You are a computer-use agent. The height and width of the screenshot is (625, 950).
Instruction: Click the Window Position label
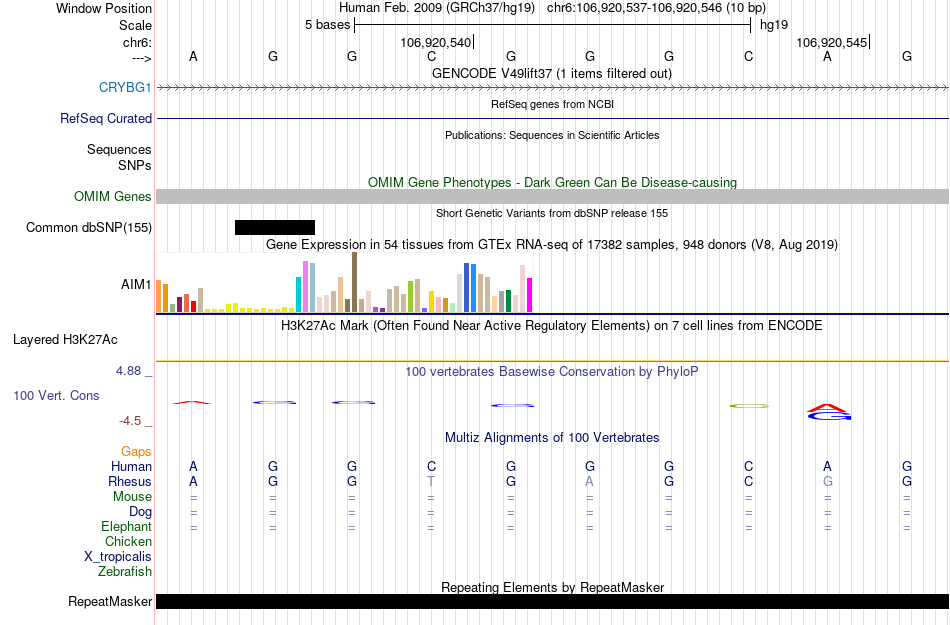[x=104, y=8]
